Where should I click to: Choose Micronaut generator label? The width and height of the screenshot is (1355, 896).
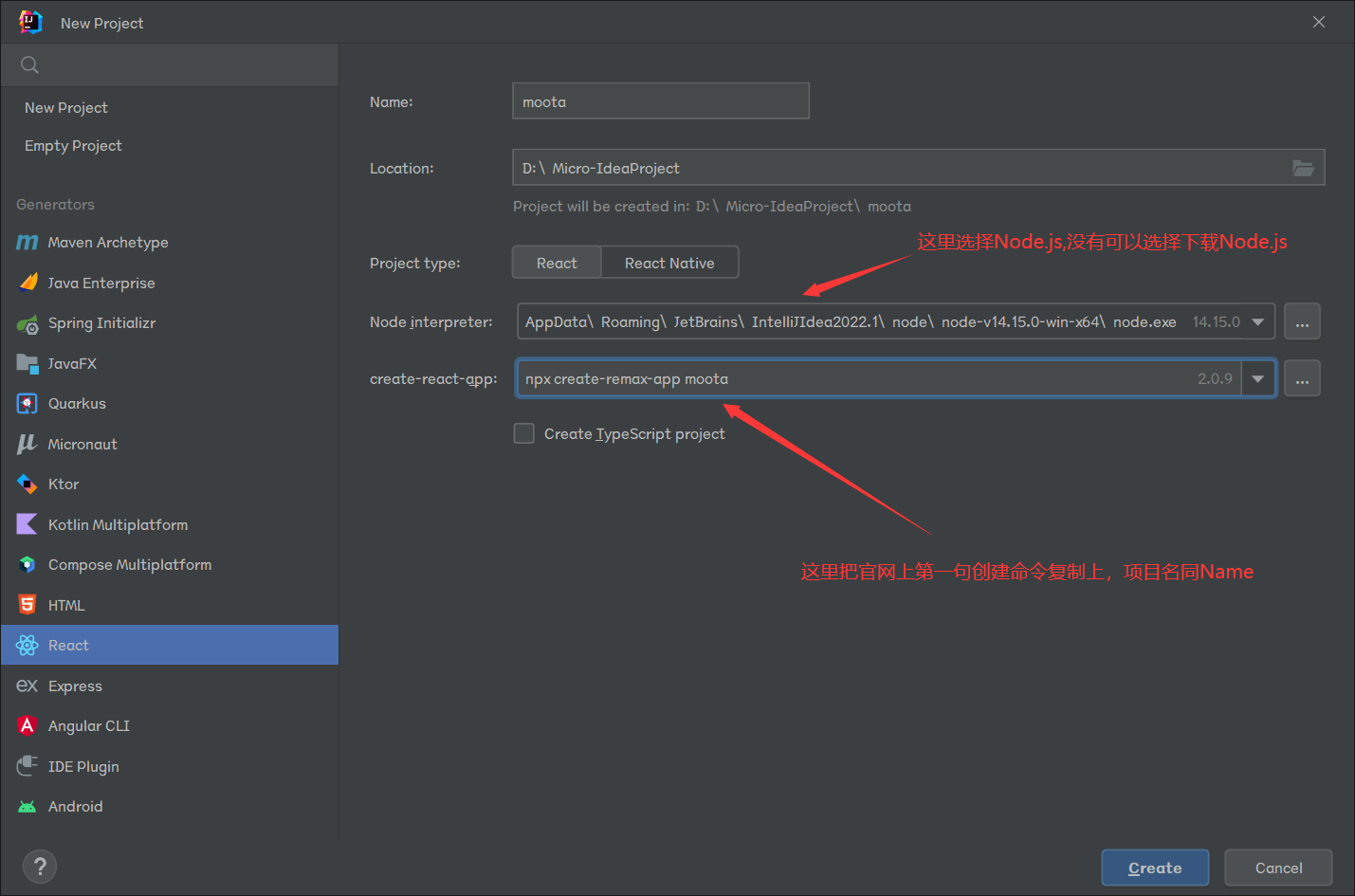(82, 444)
